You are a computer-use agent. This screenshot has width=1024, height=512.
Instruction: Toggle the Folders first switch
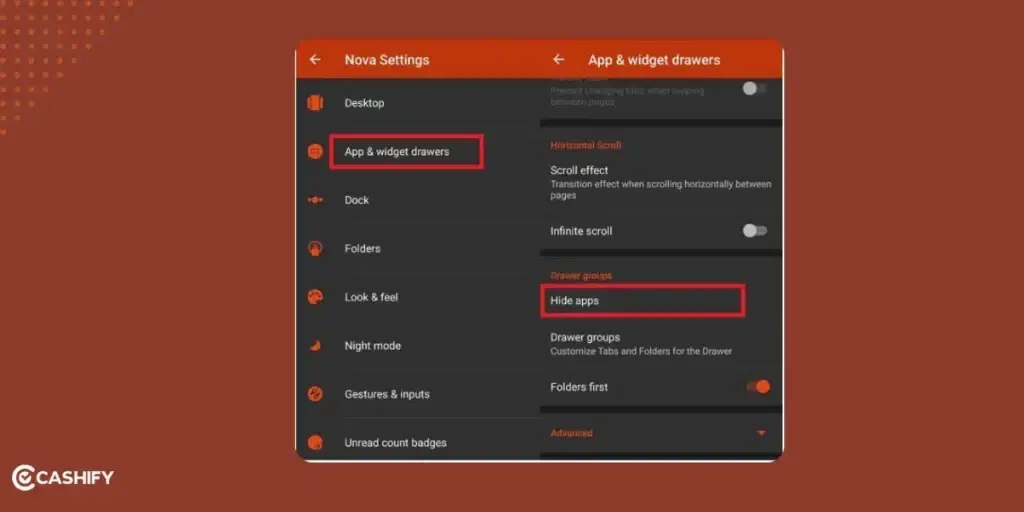[758, 387]
